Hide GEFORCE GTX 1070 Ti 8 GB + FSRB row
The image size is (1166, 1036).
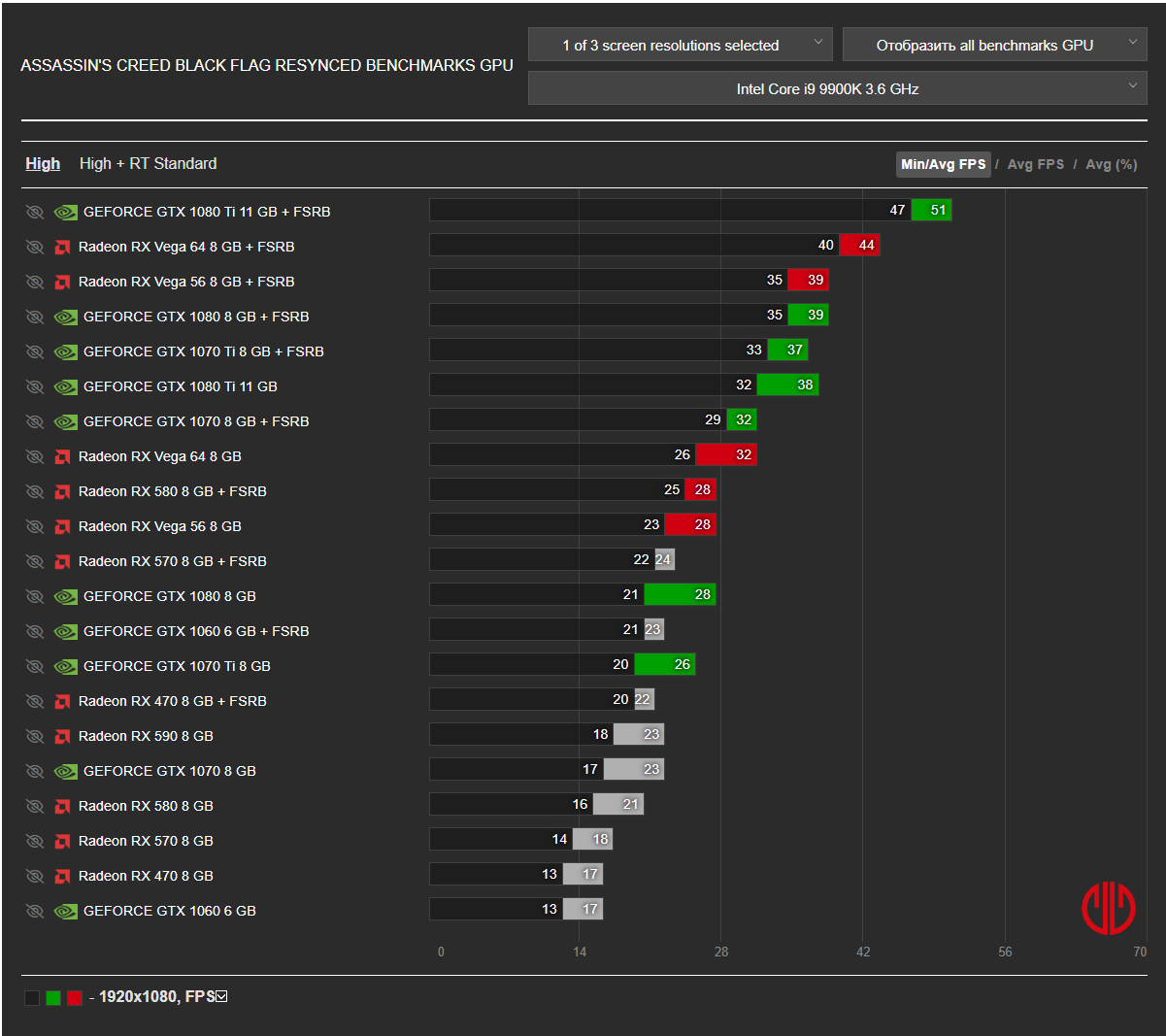[35, 351]
